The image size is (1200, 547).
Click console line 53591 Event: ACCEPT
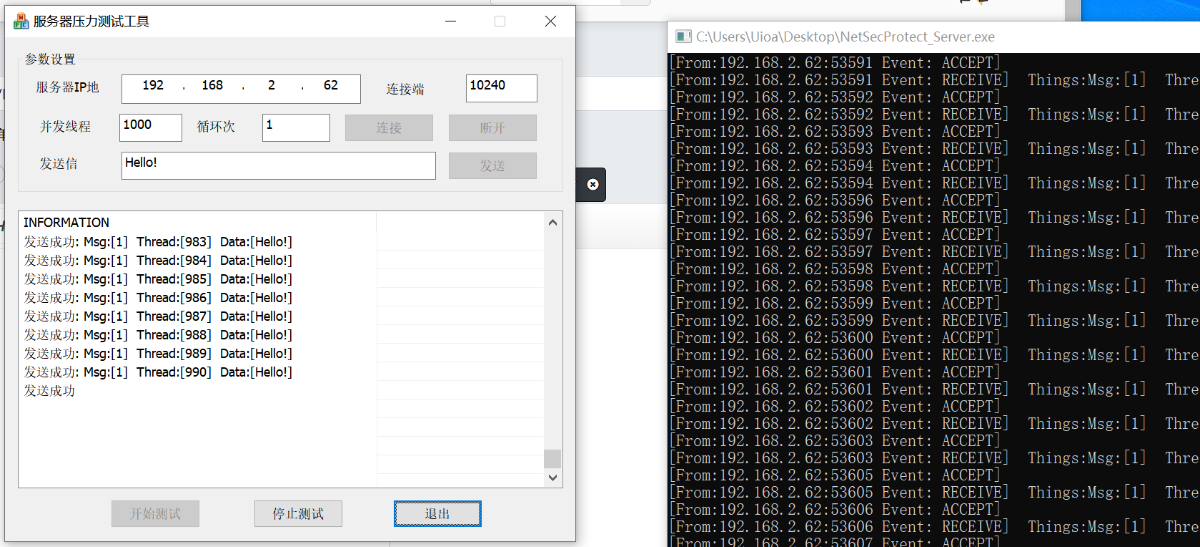[x=834, y=63]
